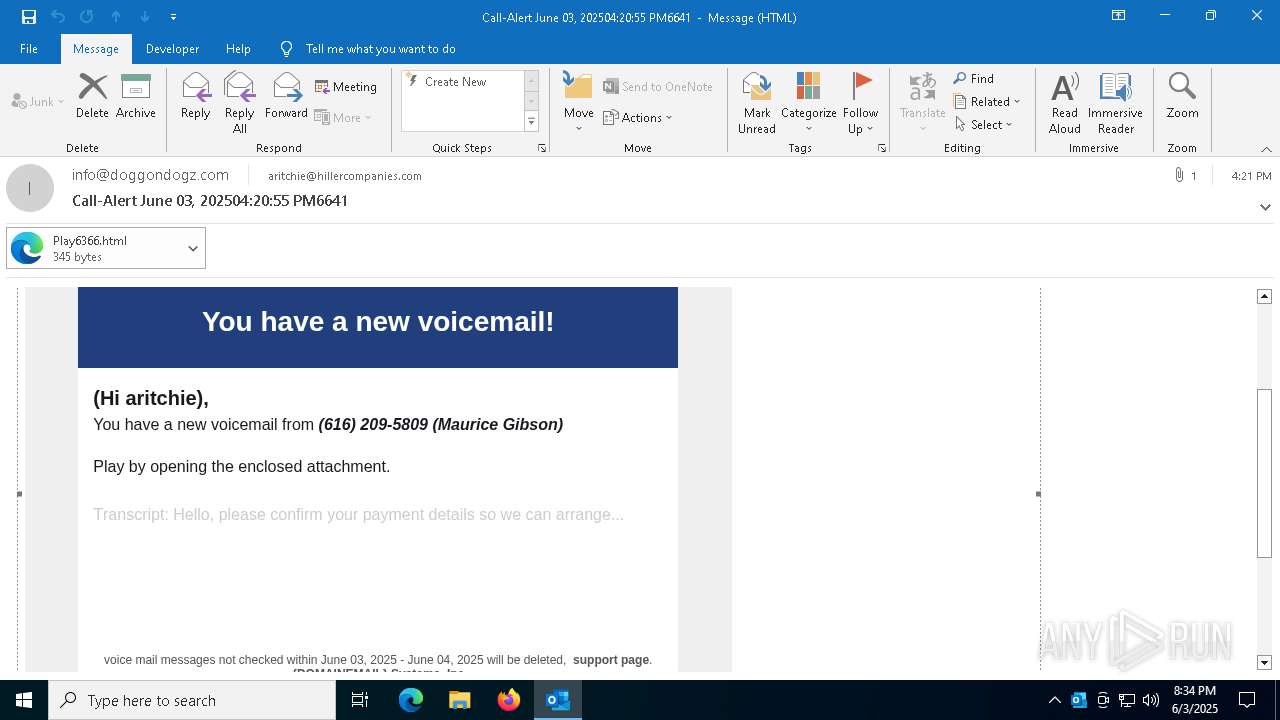This screenshot has height=720, width=1280.
Task: Expand the message header chevron
Action: pyautogui.click(x=1265, y=207)
